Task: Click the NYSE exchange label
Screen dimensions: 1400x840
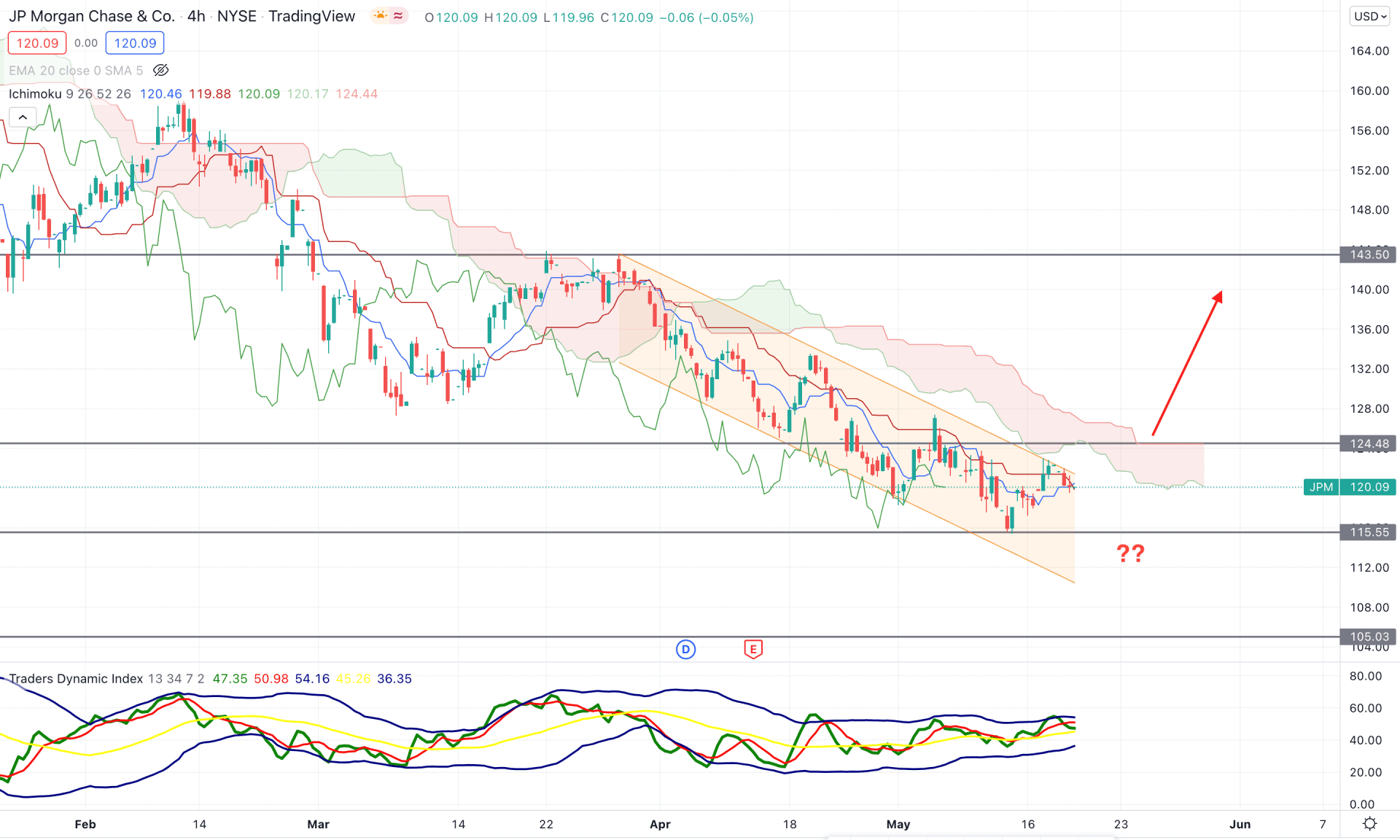Action: tap(237, 16)
